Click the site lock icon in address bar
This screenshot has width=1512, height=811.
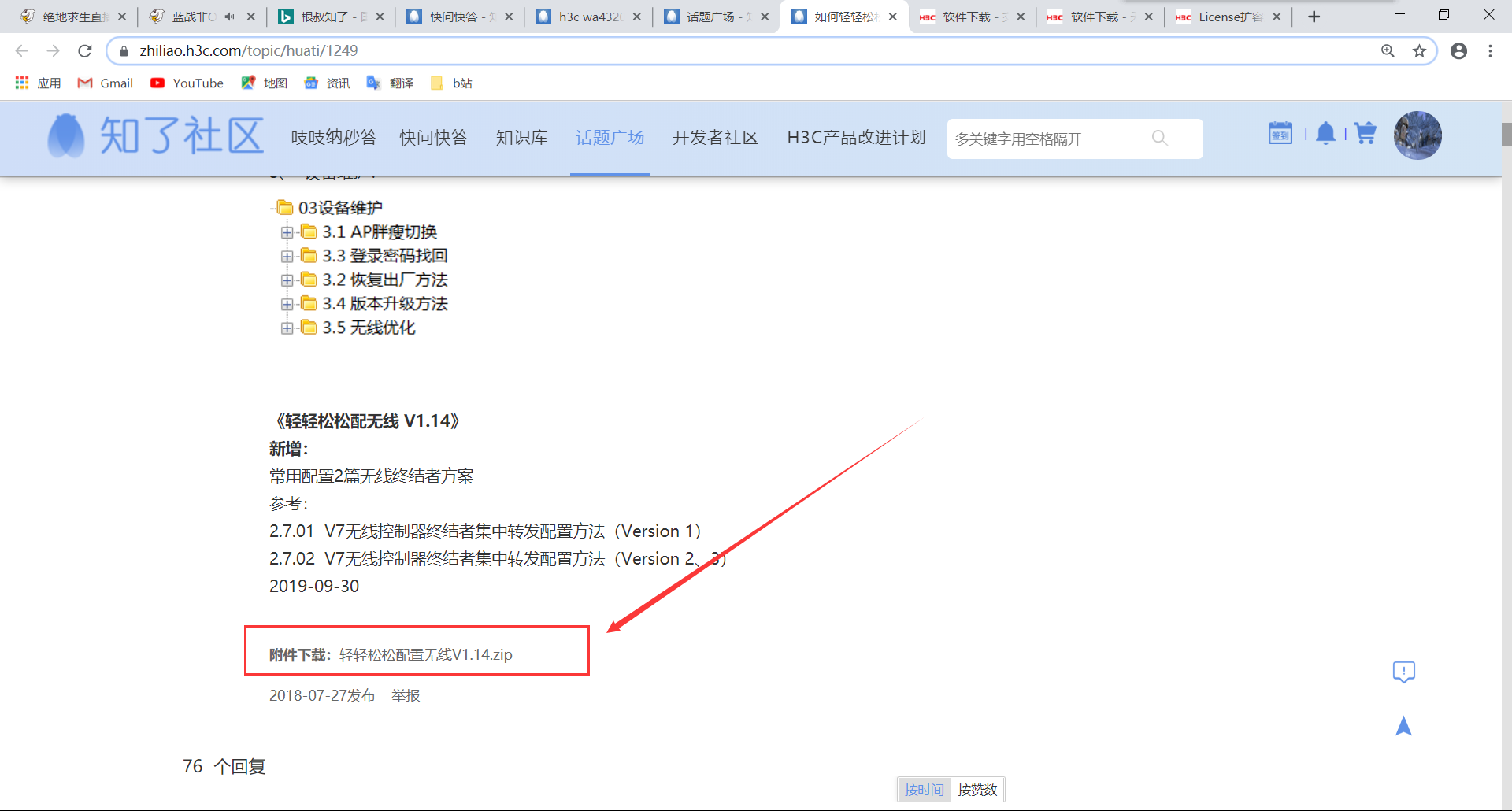(124, 51)
